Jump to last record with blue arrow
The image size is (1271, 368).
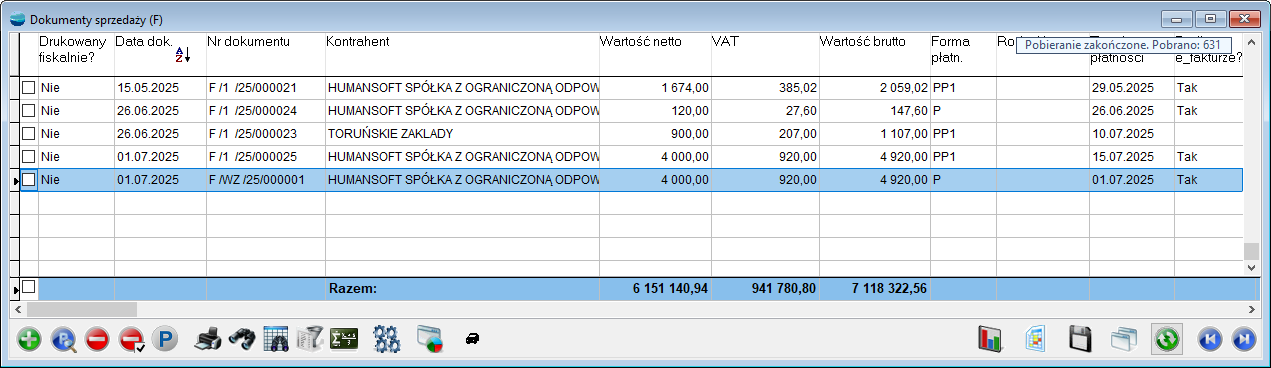(1244, 339)
